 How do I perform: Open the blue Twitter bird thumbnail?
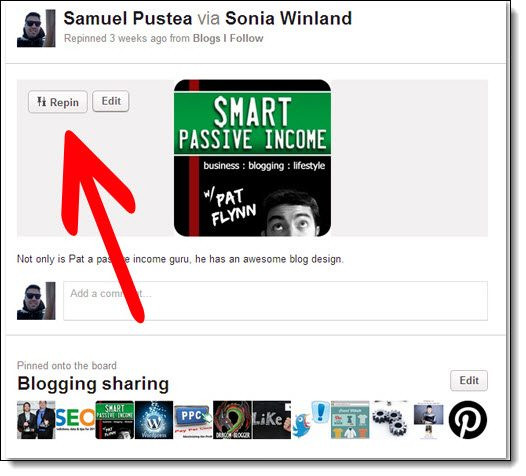coord(311,420)
